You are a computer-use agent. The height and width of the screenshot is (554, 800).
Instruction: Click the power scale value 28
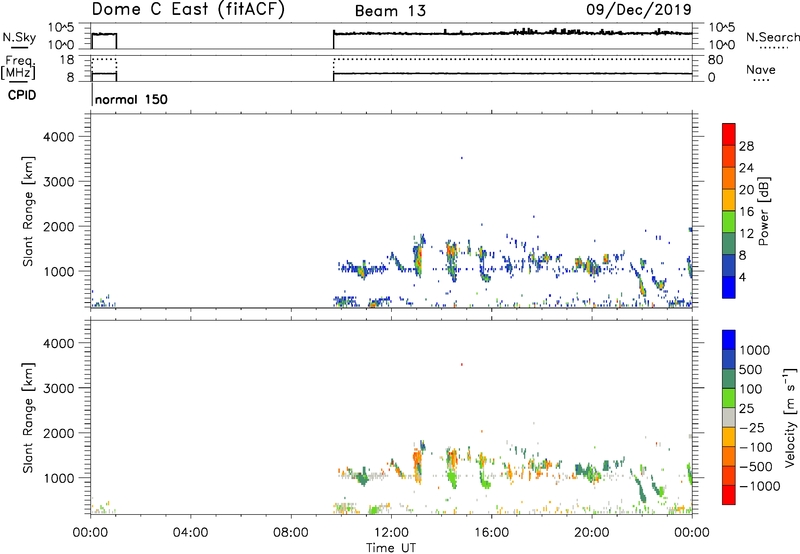[746, 146]
